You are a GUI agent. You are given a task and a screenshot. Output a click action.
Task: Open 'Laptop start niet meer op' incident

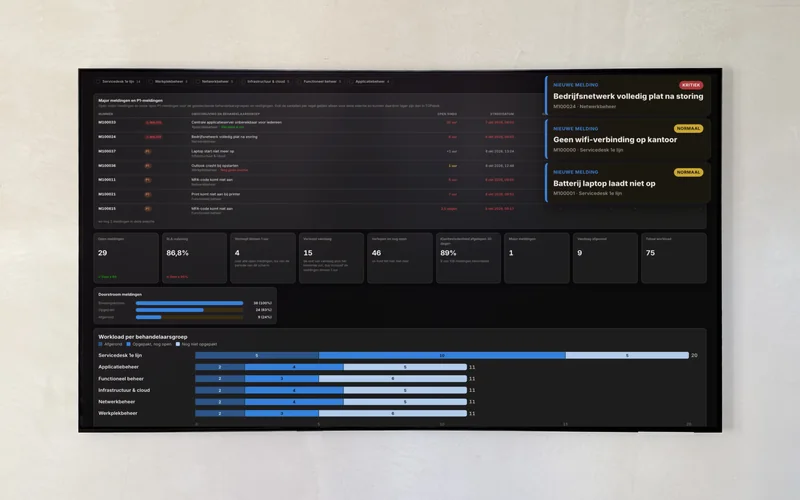pyautogui.click(x=213, y=151)
